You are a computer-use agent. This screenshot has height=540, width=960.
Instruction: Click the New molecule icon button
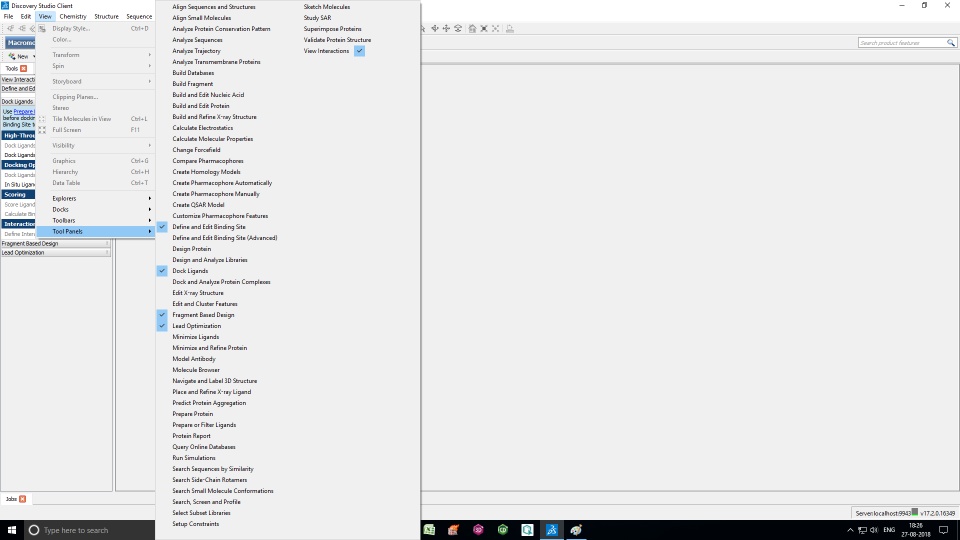tap(12, 56)
